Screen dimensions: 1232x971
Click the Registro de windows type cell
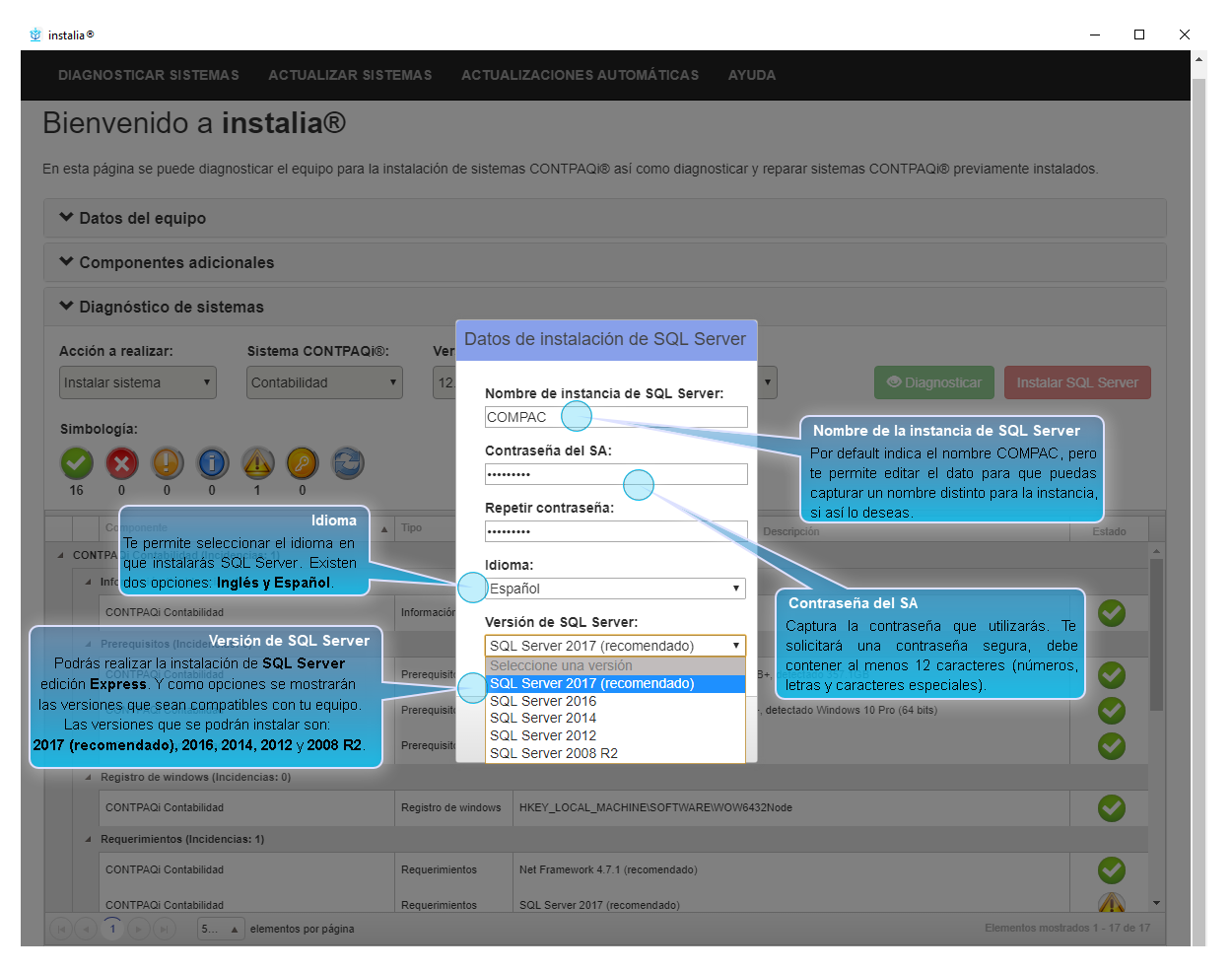coord(451,808)
